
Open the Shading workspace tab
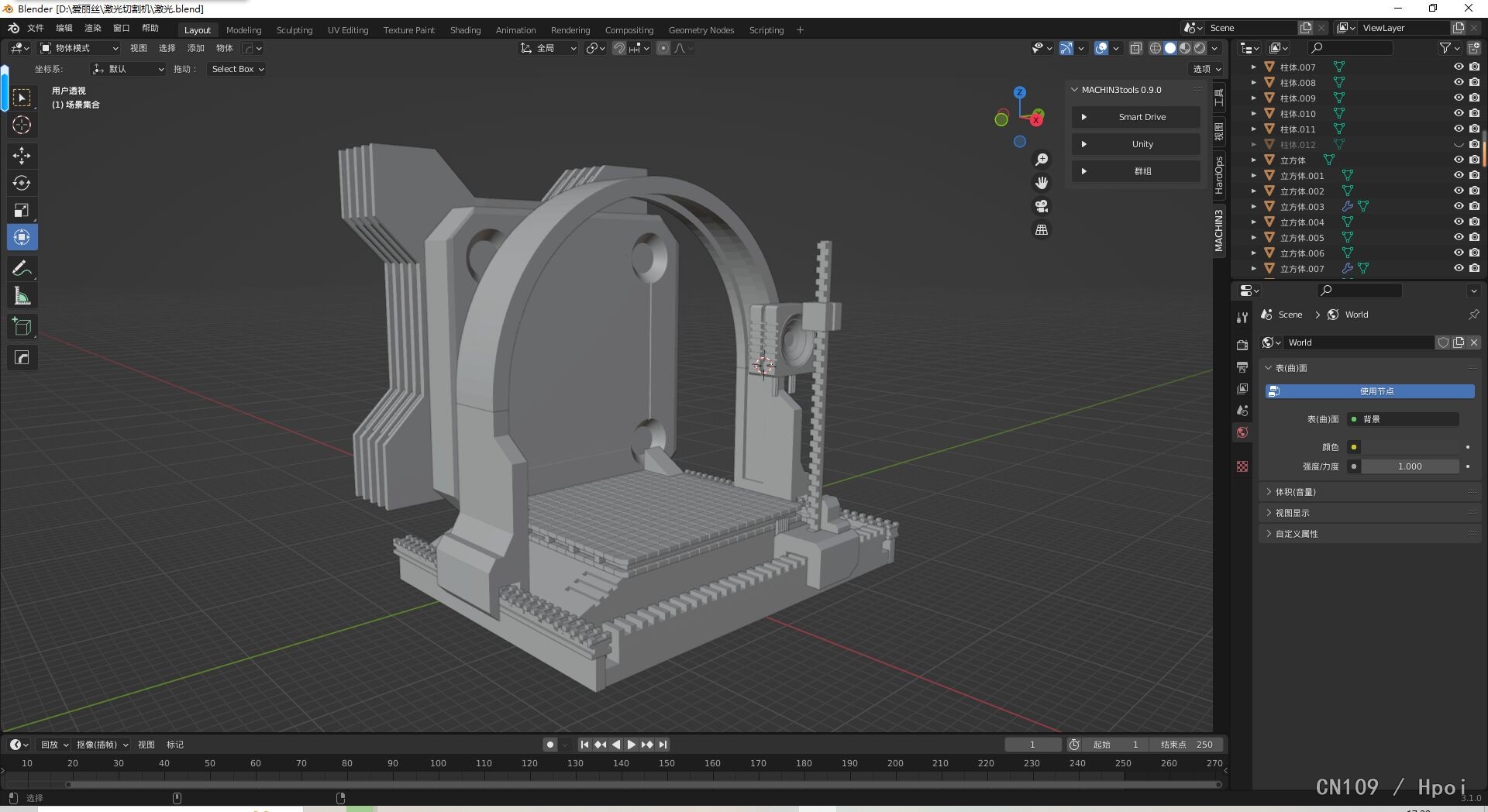click(x=465, y=30)
